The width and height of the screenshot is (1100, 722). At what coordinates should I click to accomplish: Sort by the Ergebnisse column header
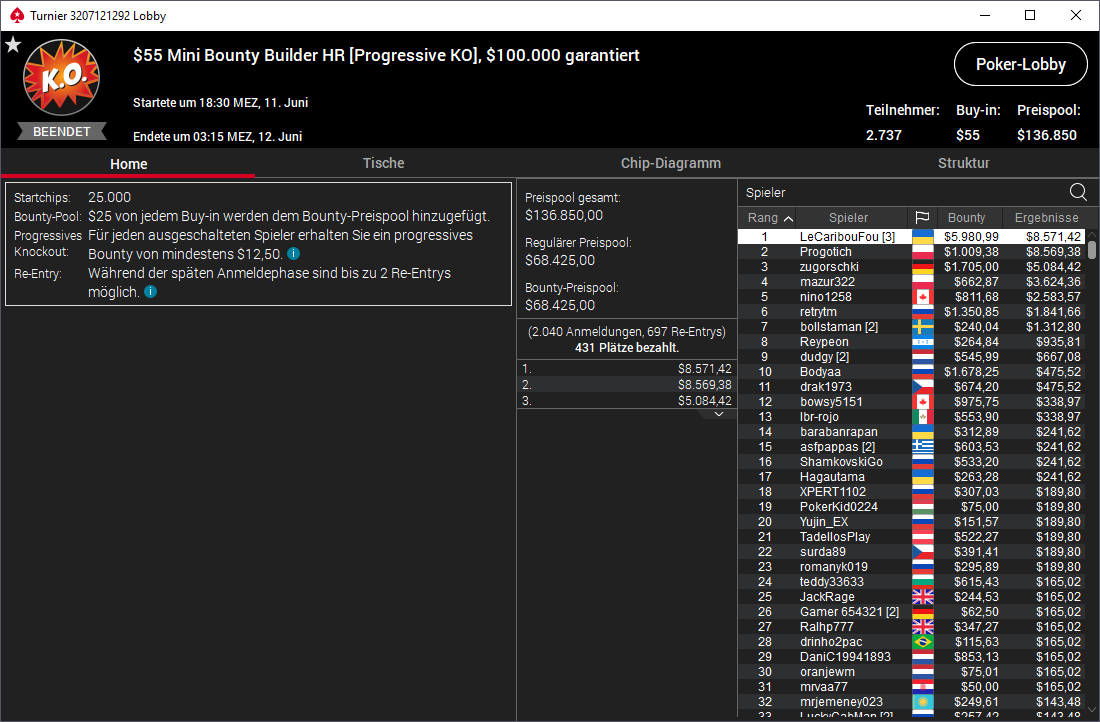1046,218
